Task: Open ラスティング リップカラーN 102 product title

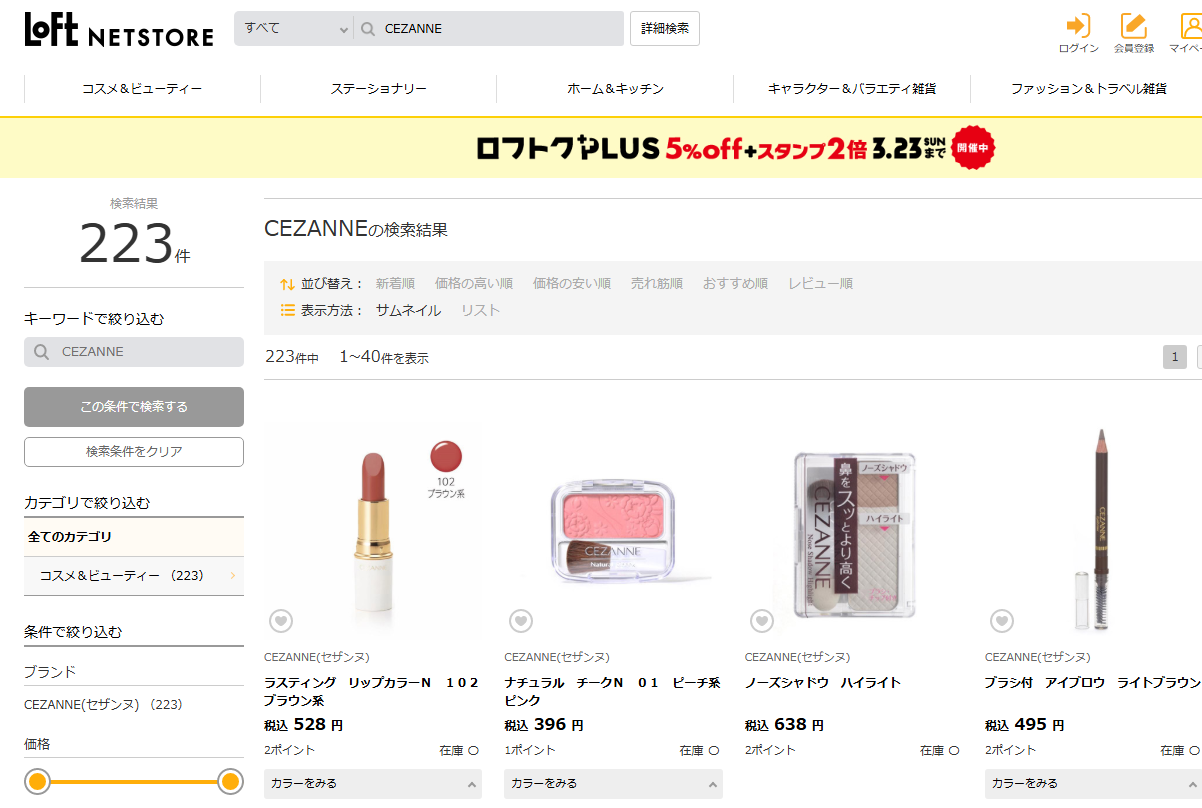Action: click(372, 692)
